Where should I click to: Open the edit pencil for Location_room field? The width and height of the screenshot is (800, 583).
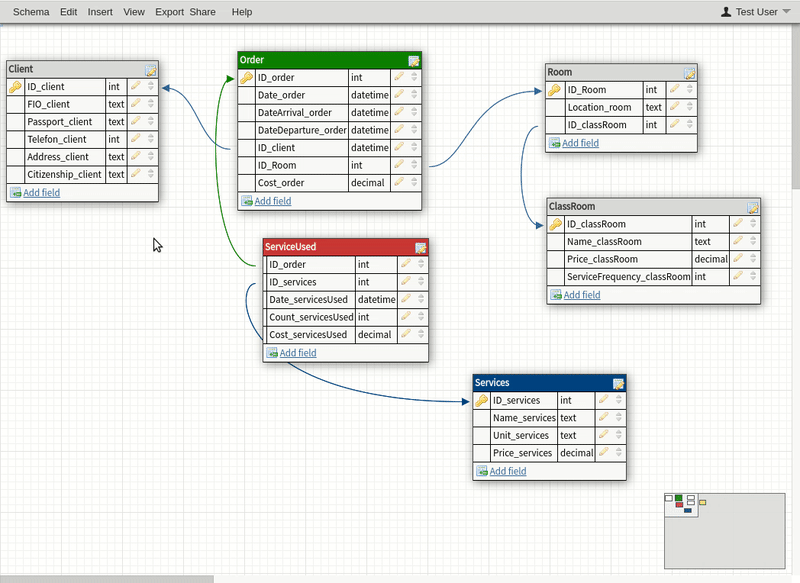pyautogui.click(x=677, y=107)
